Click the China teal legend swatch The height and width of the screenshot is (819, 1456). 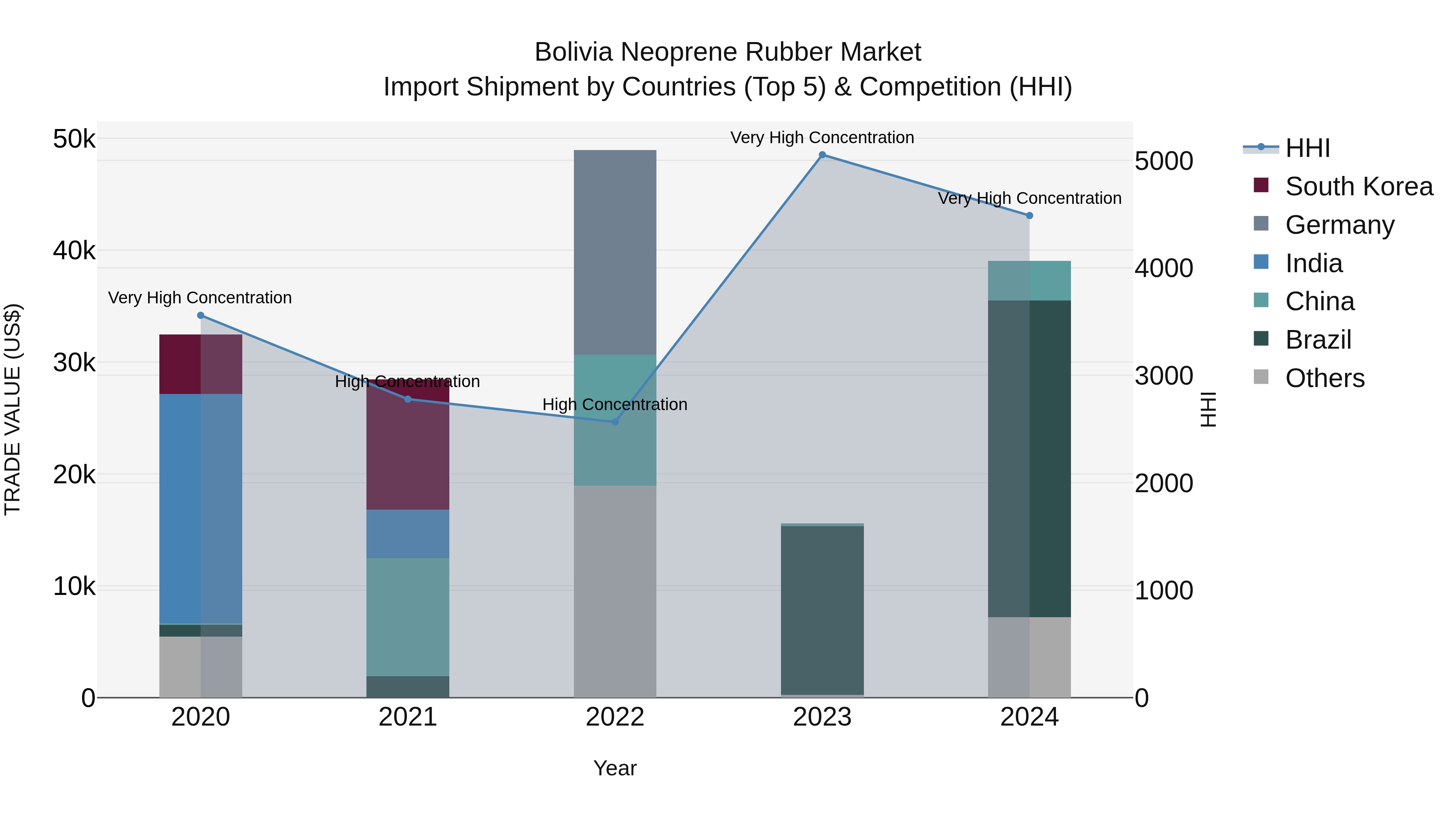coord(1261,300)
